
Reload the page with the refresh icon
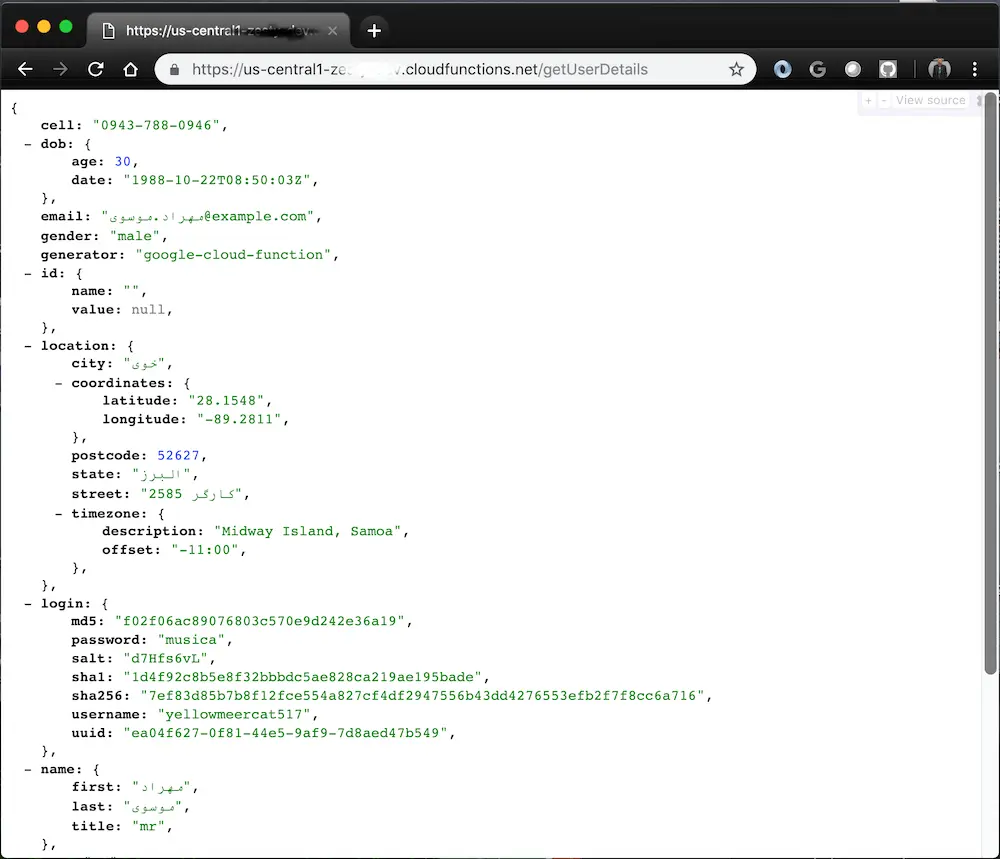tap(95, 69)
